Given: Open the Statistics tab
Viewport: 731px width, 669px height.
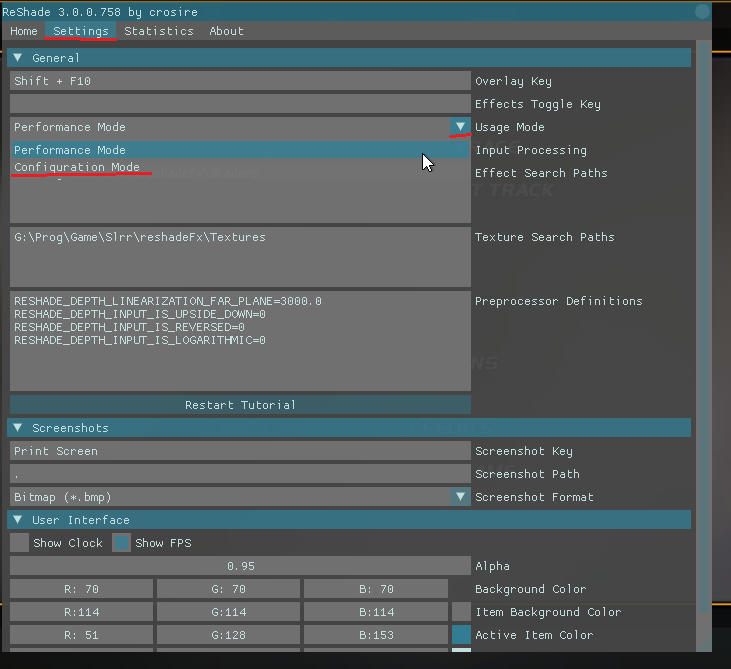Looking at the screenshot, I should (159, 31).
